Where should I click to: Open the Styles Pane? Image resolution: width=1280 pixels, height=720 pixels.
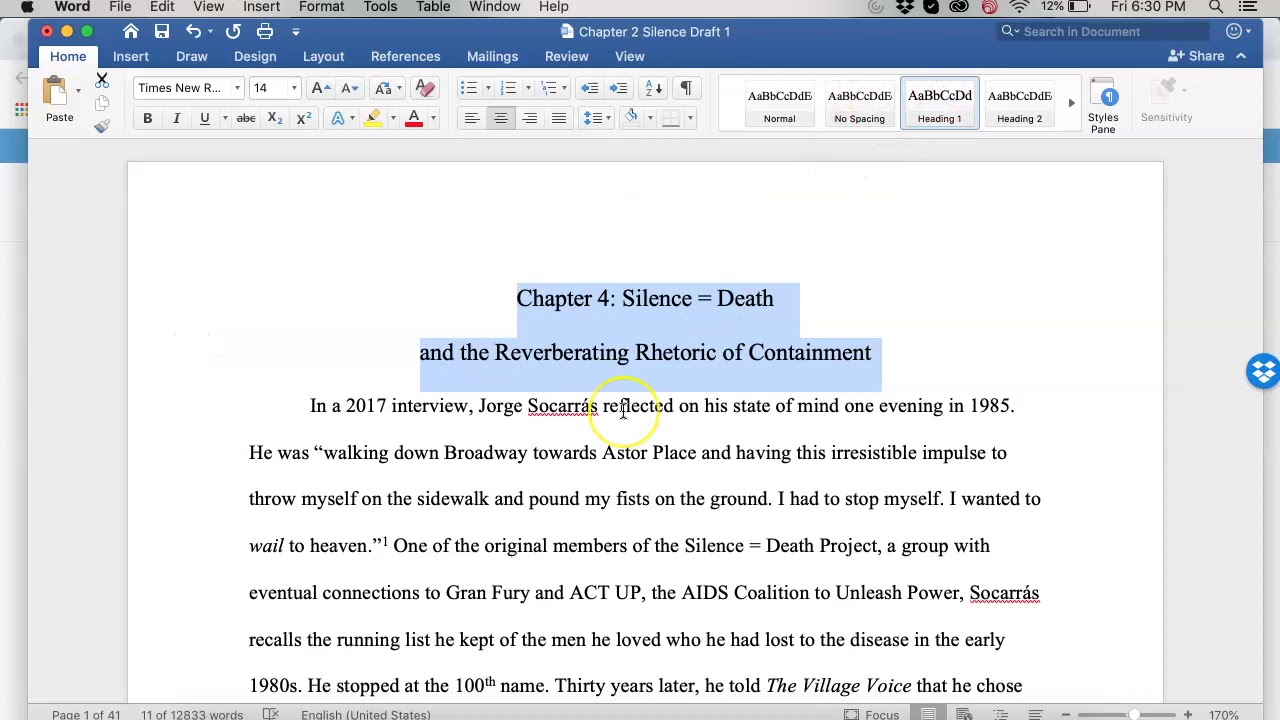click(1103, 107)
